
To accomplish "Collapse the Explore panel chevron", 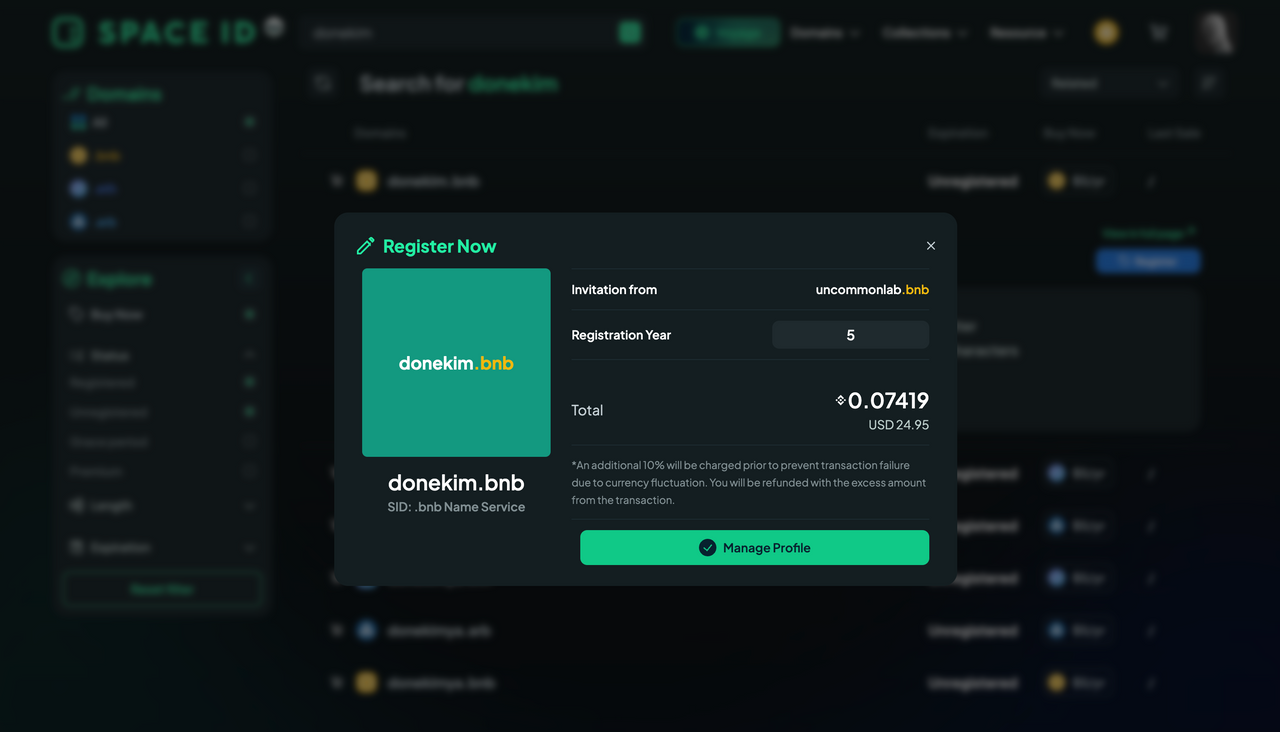I will 250,279.
